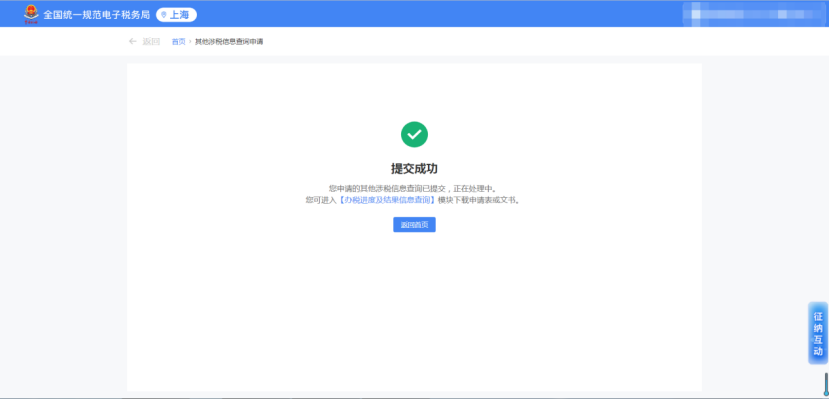Image resolution: width=830 pixels, height=399 pixels.
Task: Click the blurred user account area
Action: 754,14
